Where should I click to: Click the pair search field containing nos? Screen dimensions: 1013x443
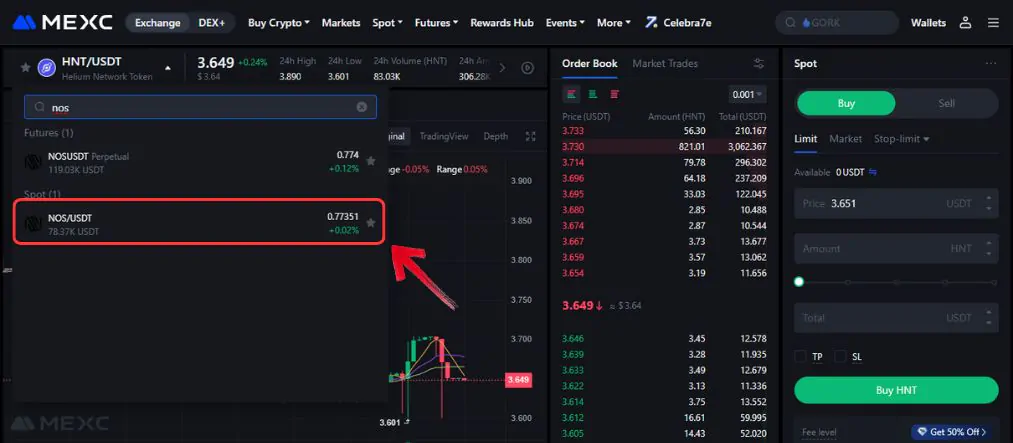pos(200,107)
